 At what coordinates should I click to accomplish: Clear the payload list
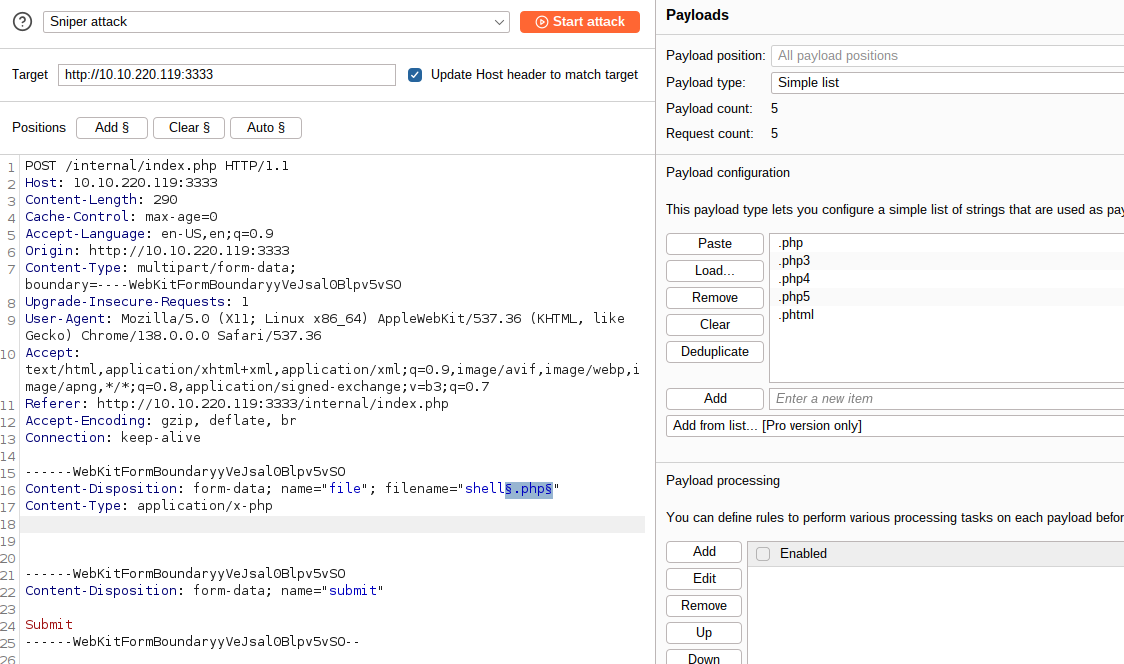(x=715, y=325)
